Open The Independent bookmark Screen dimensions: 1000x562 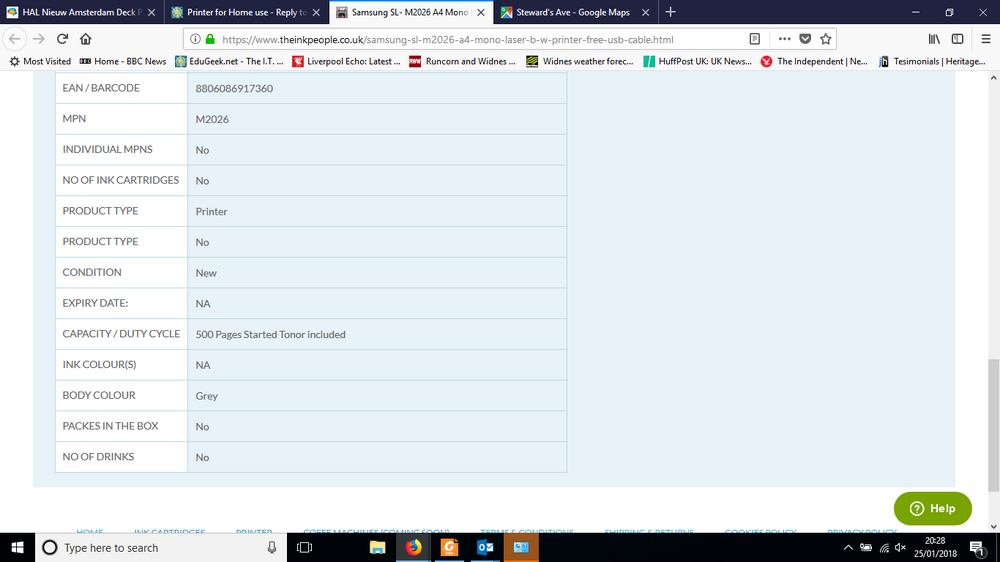click(x=814, y=61)
